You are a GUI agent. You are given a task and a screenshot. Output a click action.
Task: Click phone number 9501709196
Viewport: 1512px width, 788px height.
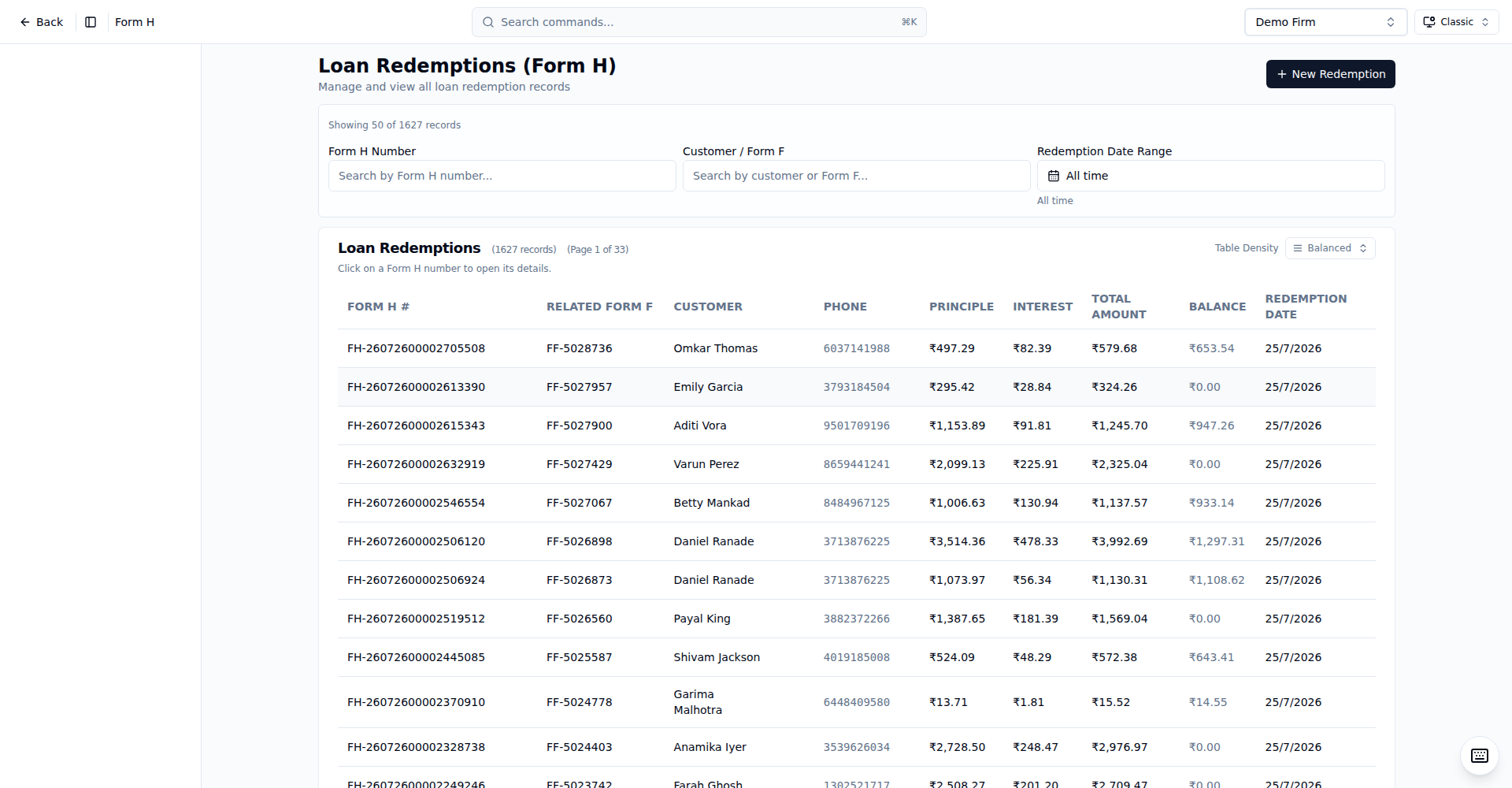coord(857,426)
